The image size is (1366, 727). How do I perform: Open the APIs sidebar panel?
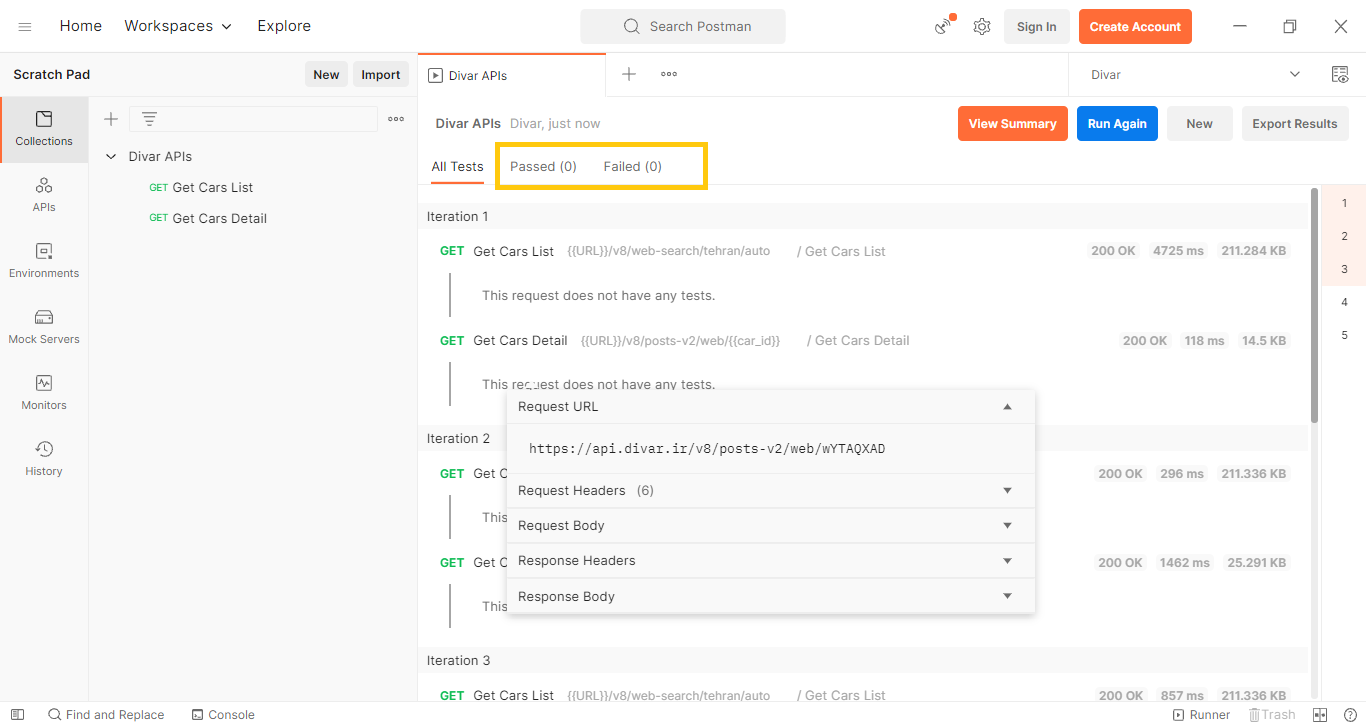coord(44,195)
